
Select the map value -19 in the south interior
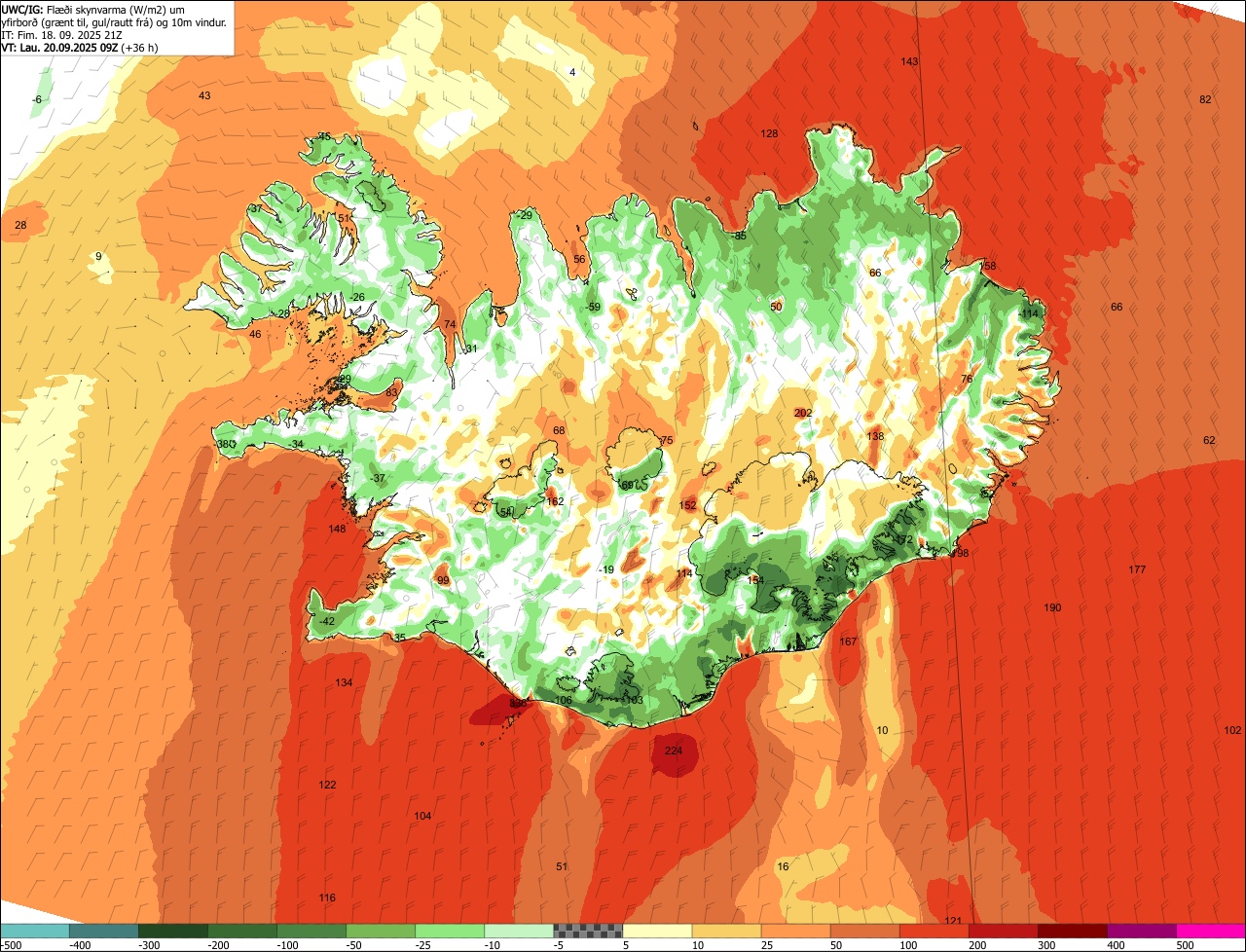(606, 569)
